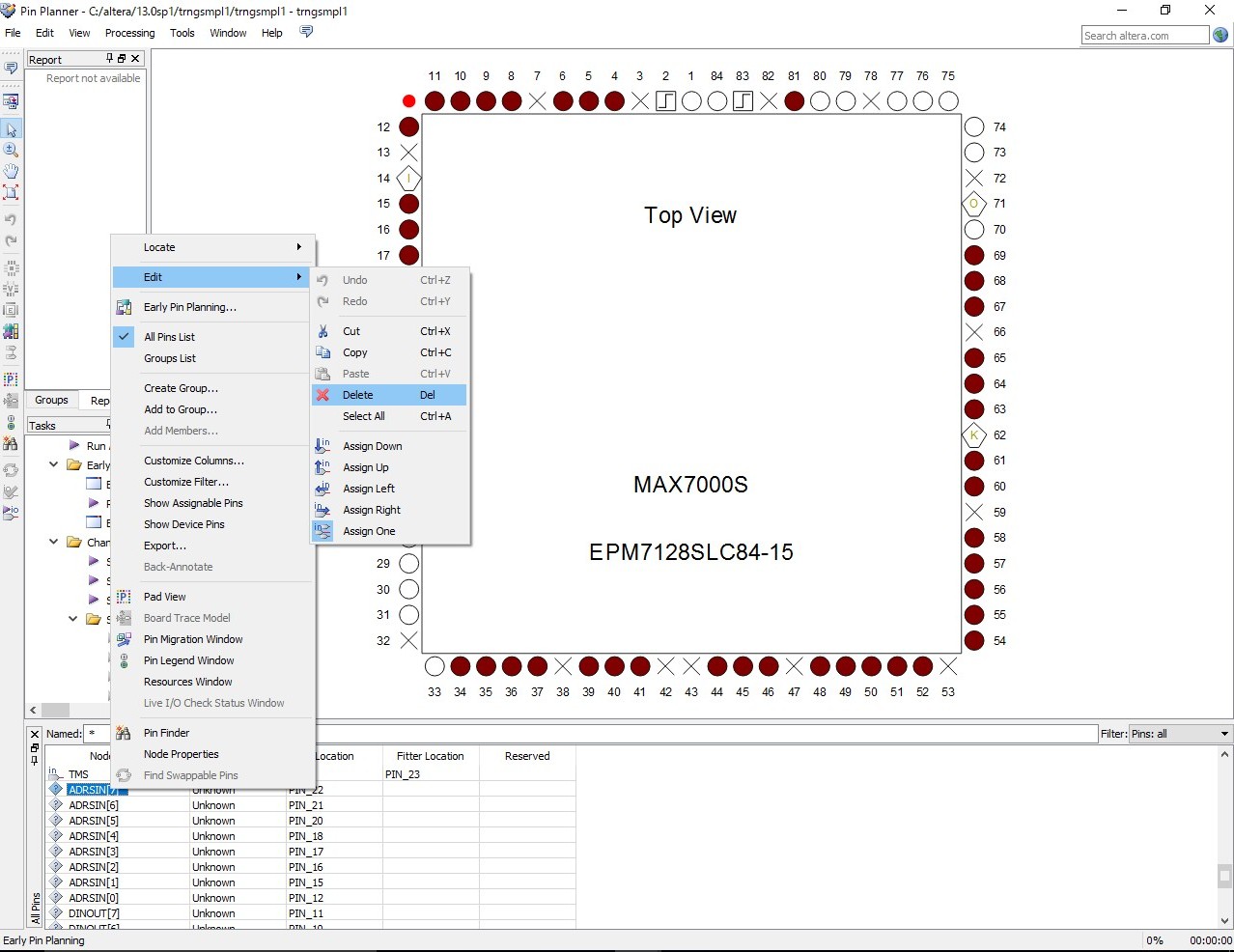Click package pin 74 on chip
Image resolution: width=1234 pixels, height=952 pixels.
click(x=974, y=126)
